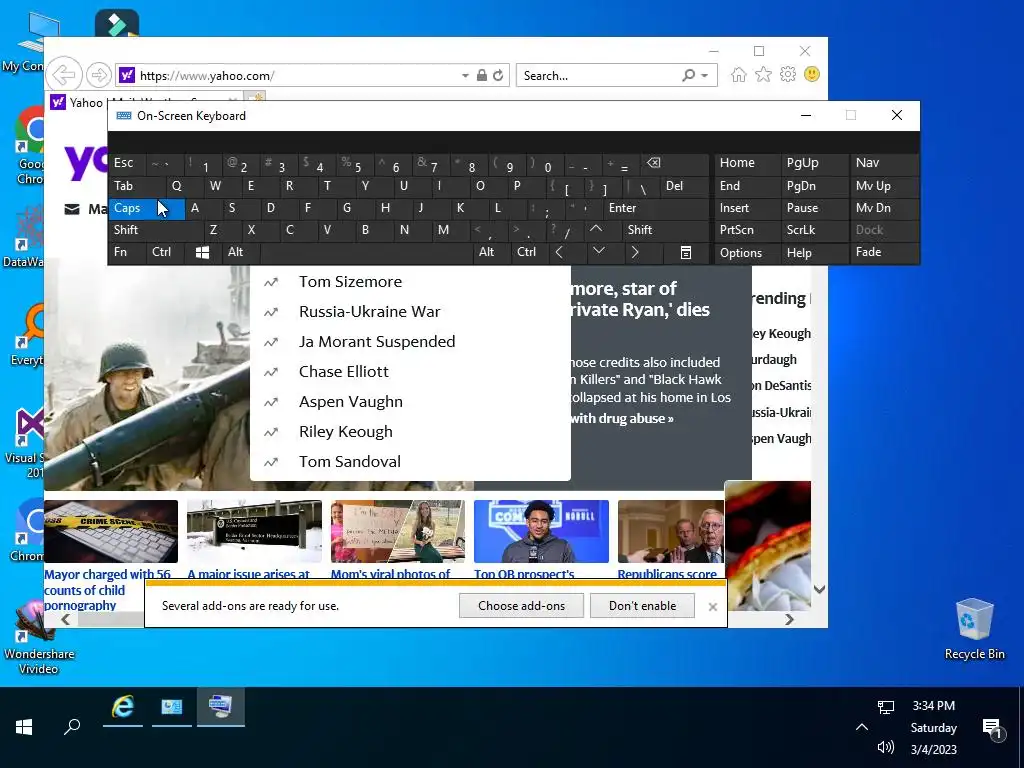Click the Fade key on On-Screen Keyboard
This screenshot has height=768, width=1024.
(884, 252)
